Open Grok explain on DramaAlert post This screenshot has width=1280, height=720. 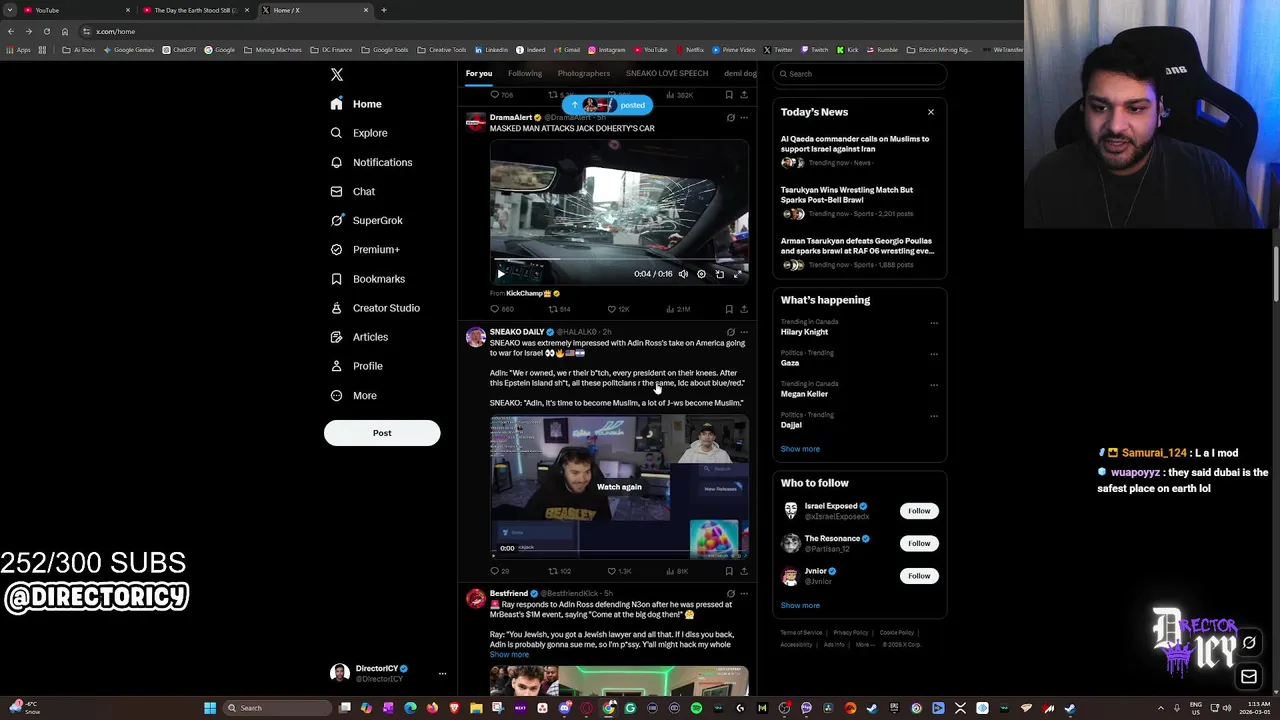coord(730,118)
